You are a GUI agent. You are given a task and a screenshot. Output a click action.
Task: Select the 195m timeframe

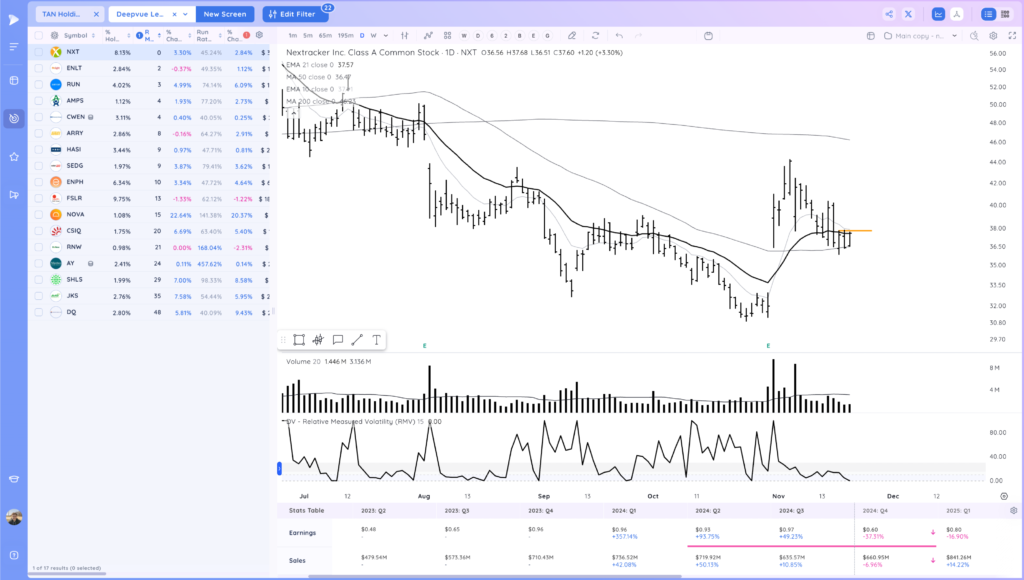[345, 36]
